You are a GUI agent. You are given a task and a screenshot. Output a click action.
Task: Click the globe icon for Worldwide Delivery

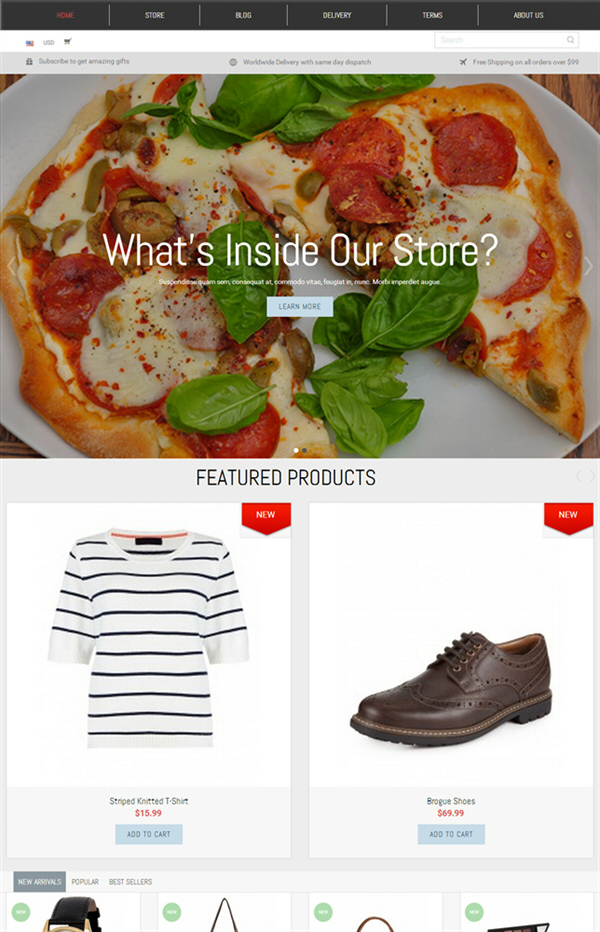coord(233,62)
